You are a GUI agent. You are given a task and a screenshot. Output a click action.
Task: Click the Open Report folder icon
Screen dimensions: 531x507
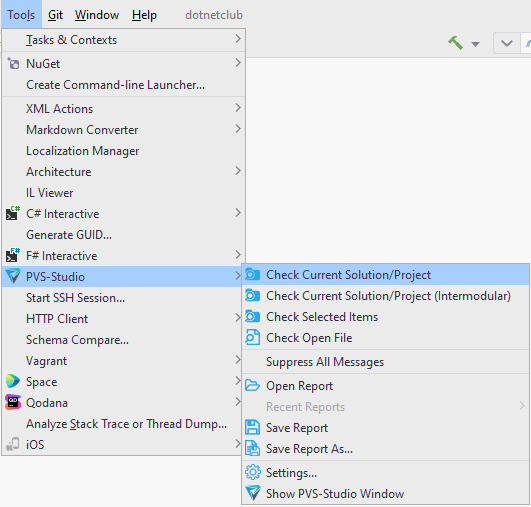[252, 385]
